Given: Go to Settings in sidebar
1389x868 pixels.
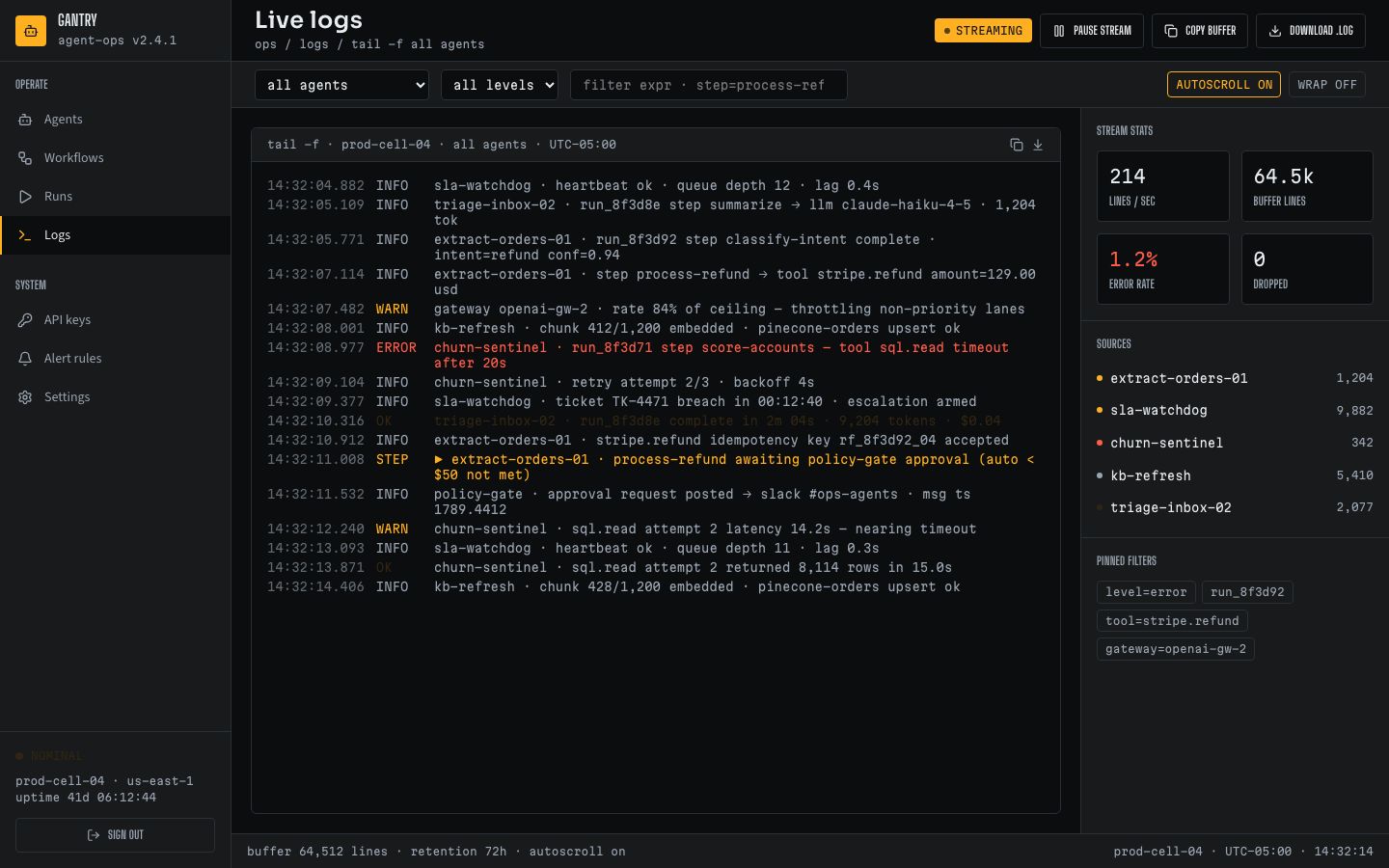Looking at the screenshot, I should click(x=115, y=397).
